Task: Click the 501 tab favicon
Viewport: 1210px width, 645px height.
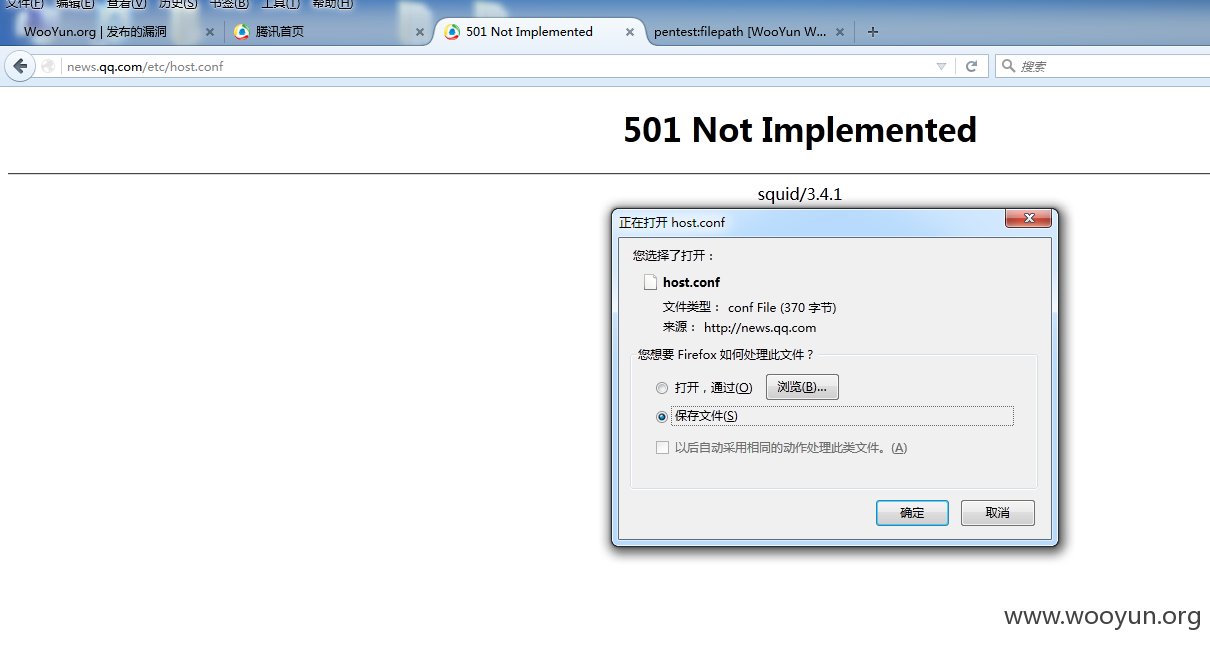Action: 452,32
